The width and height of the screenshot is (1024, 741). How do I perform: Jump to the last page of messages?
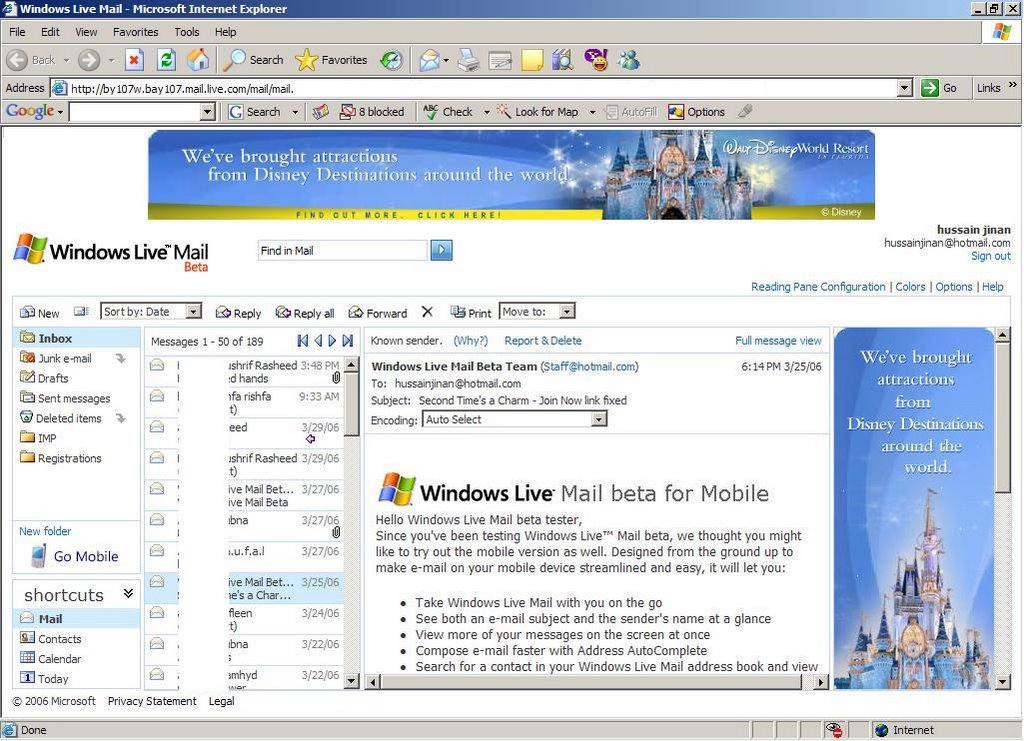coord(347,341)
